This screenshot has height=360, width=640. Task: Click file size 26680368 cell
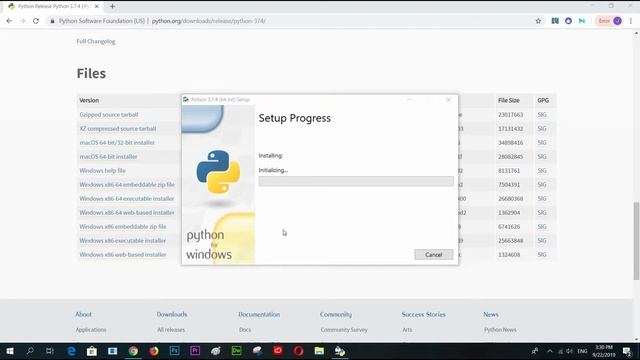pyautogui.click(x=511, y=199)
